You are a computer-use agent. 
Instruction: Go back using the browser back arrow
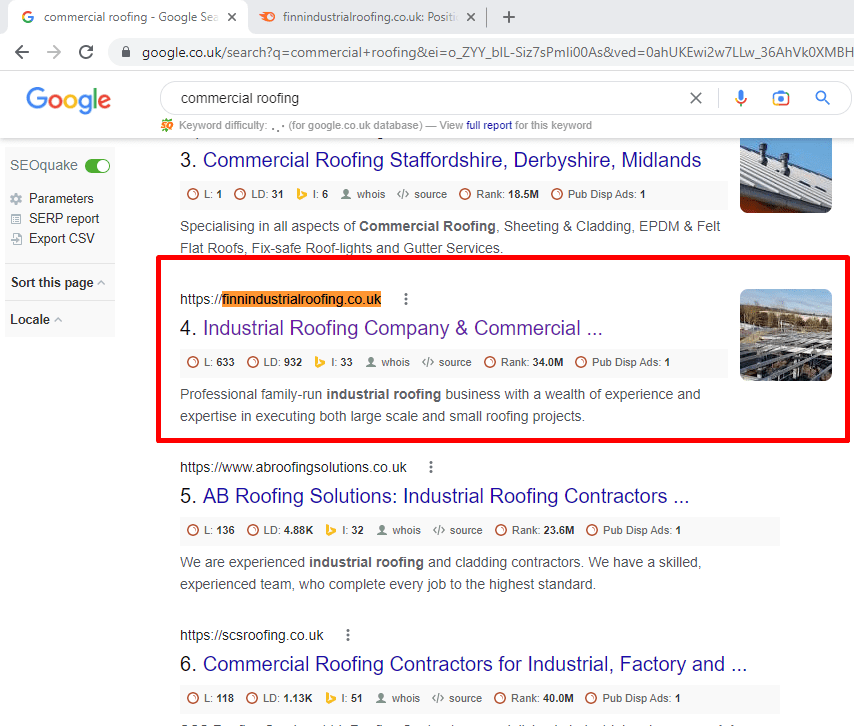coord(22,52)
